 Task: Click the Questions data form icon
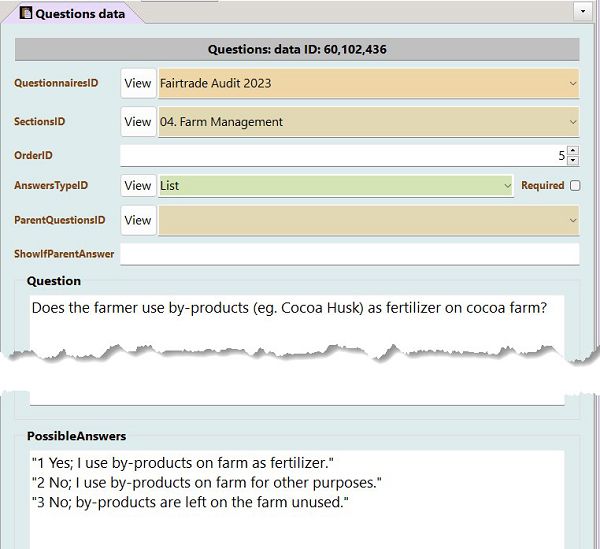(x=26, y=13)
